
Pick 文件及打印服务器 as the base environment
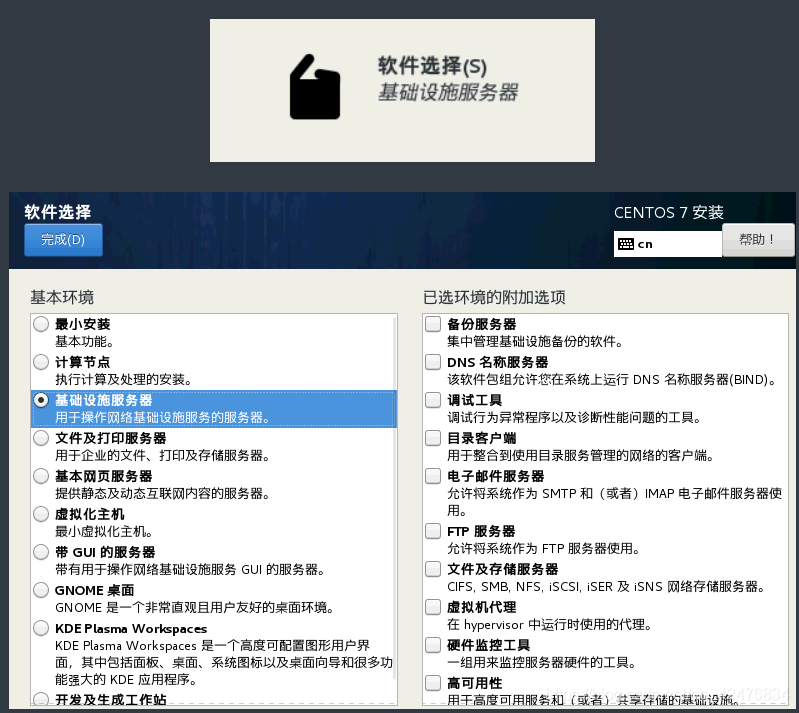point(41,438)
